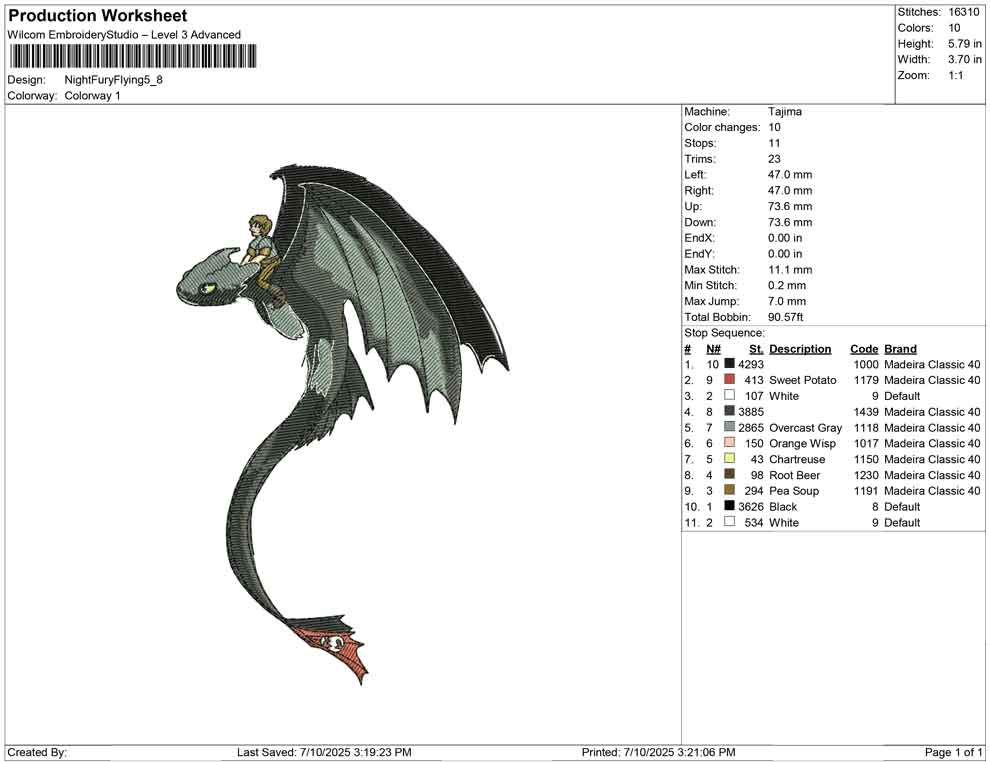Click the Description column header
The height and width of the screenshot is (762, 990).
[x=800, y=349]
